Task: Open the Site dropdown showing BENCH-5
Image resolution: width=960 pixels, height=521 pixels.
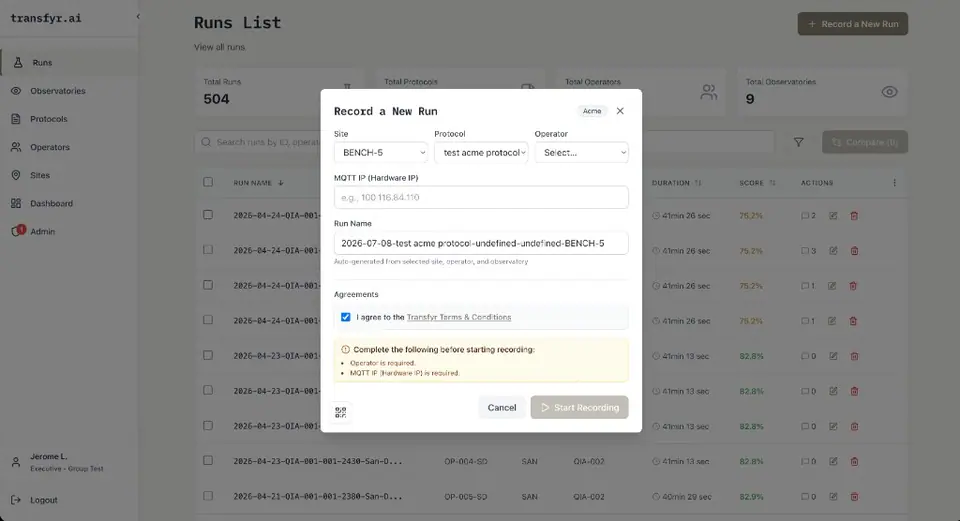Action: (381, 152)
